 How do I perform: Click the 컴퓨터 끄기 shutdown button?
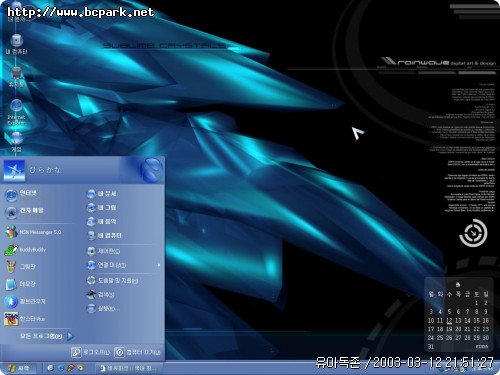(x=138, y=352)
